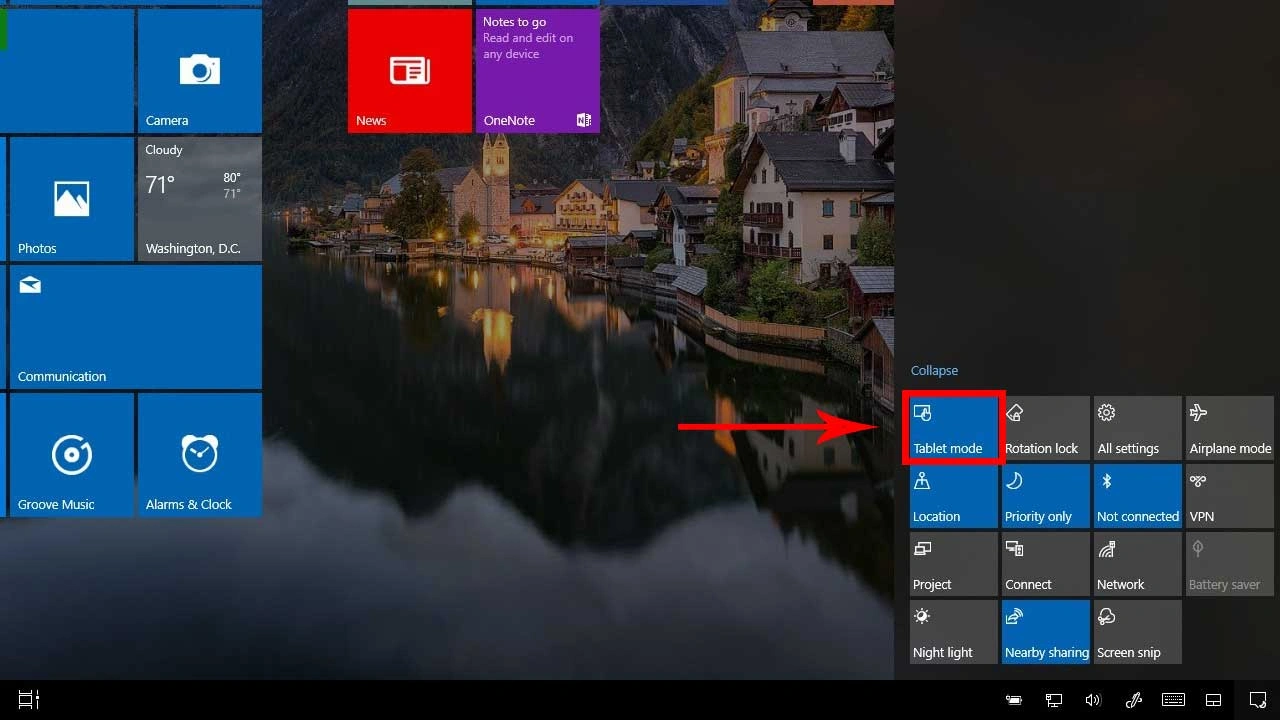Screen dimensions: 1280x720
Task: Open the Camera app tile
Action: 199,70
